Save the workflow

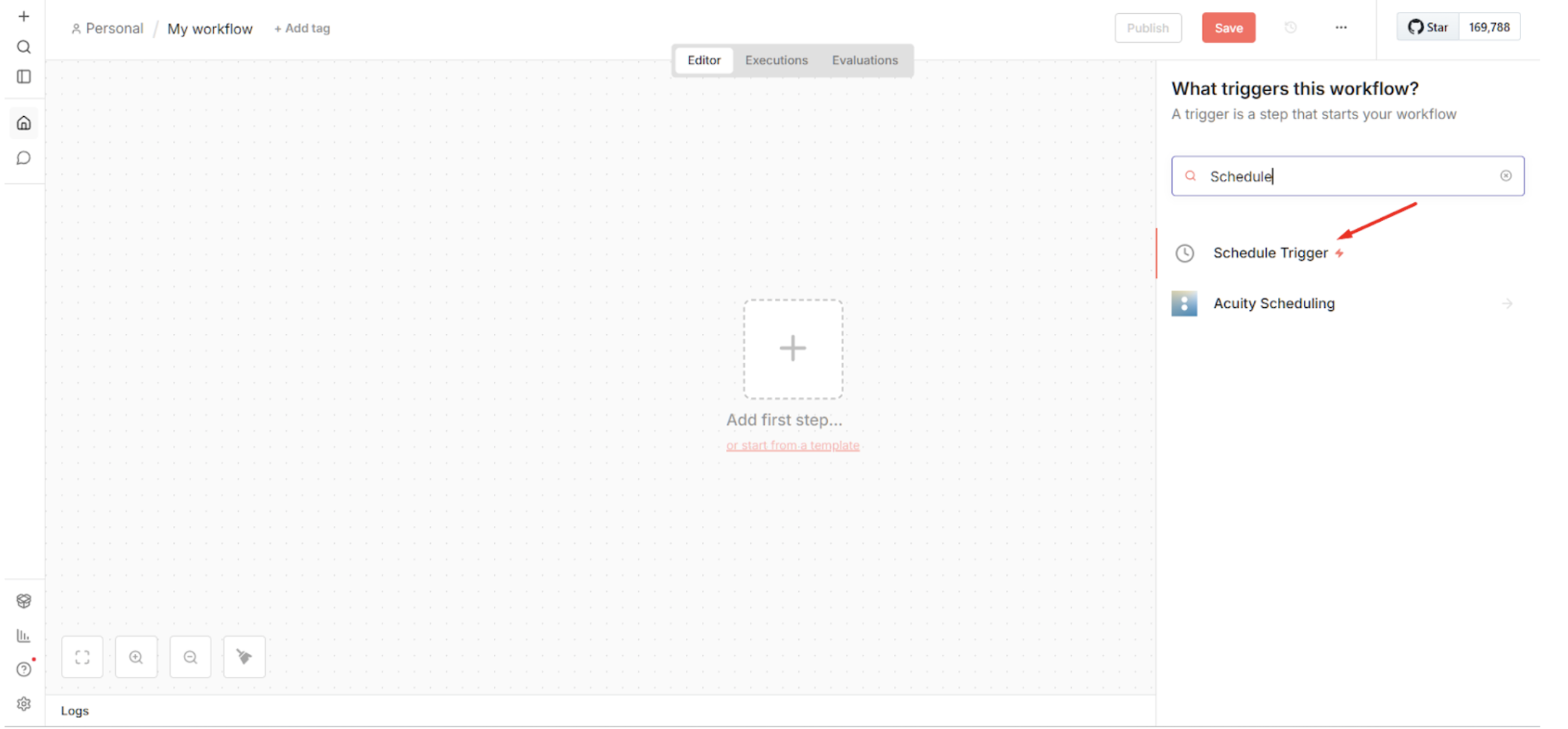[x=1228, y=28]
